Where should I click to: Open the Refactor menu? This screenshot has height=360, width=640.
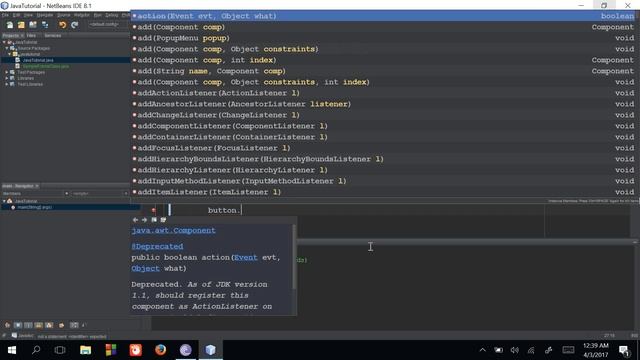(x=82, y=15)
